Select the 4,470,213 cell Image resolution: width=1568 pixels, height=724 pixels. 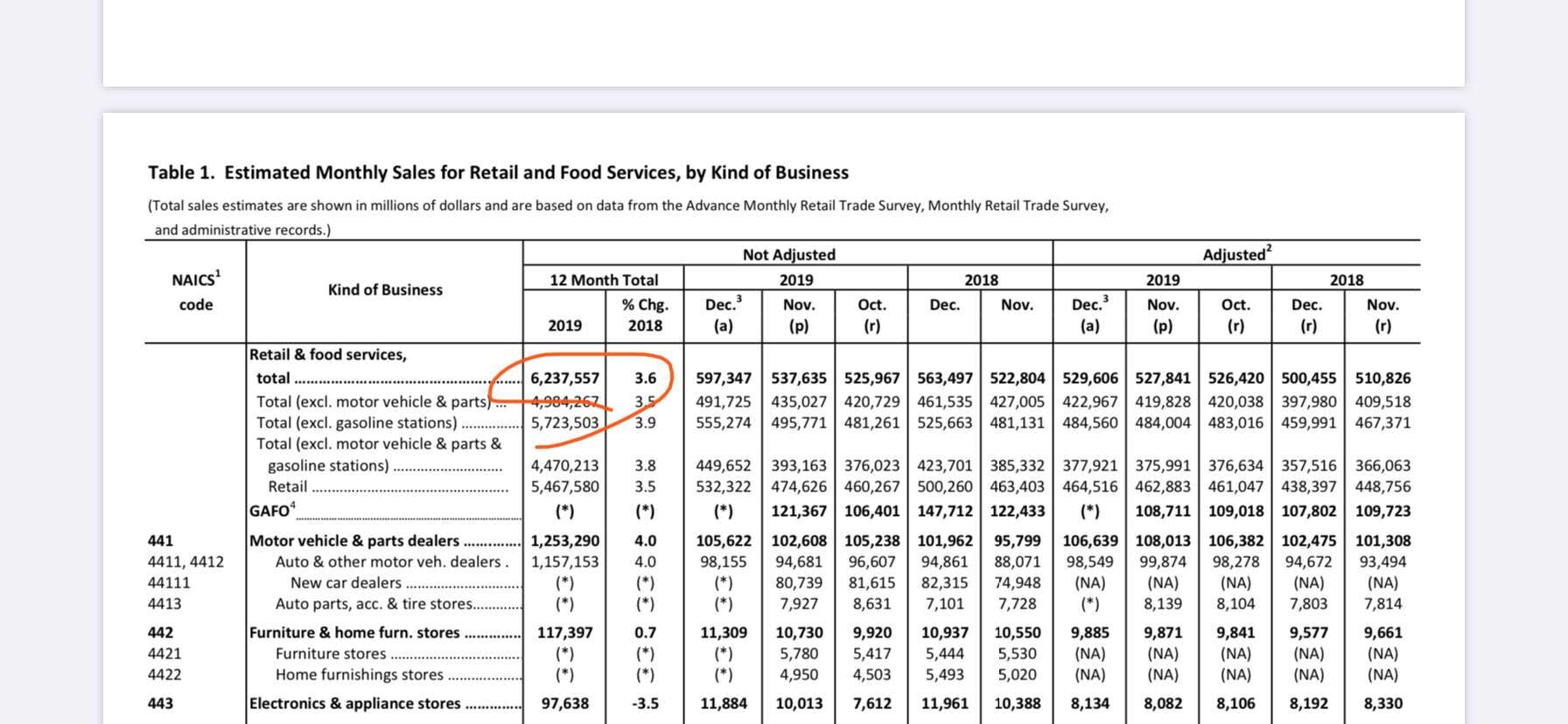pos(565,465)
